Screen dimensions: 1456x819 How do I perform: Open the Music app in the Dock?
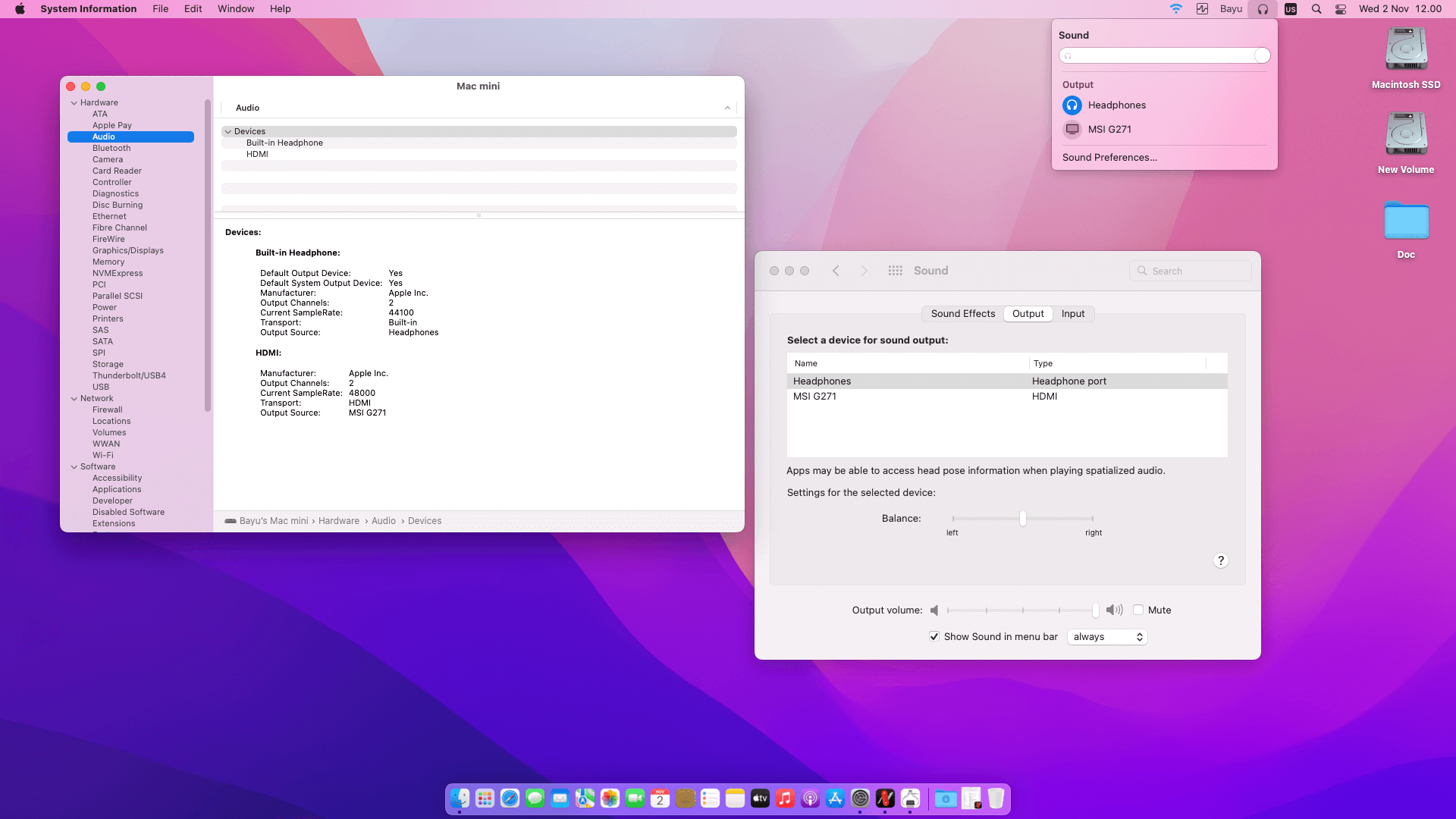[x=785, y=799]
